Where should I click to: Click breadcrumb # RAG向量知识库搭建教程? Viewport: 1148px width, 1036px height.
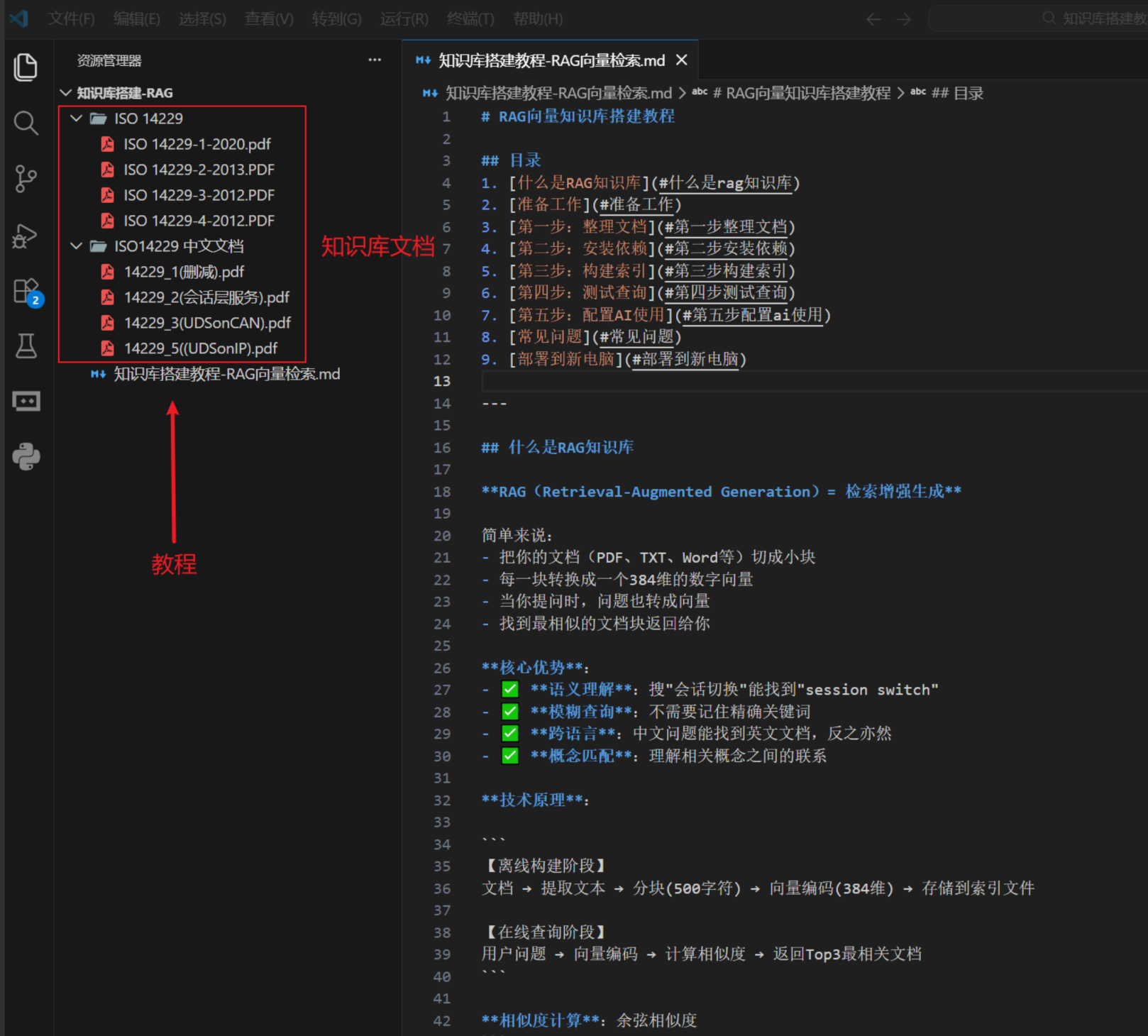coord(802,93)
